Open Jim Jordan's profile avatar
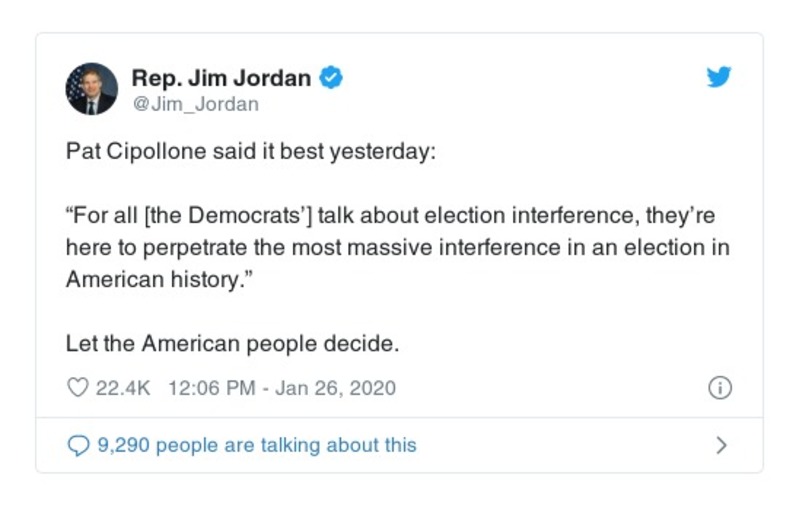The width and height of the screenshot is (799, 513). tap(92, 89)
